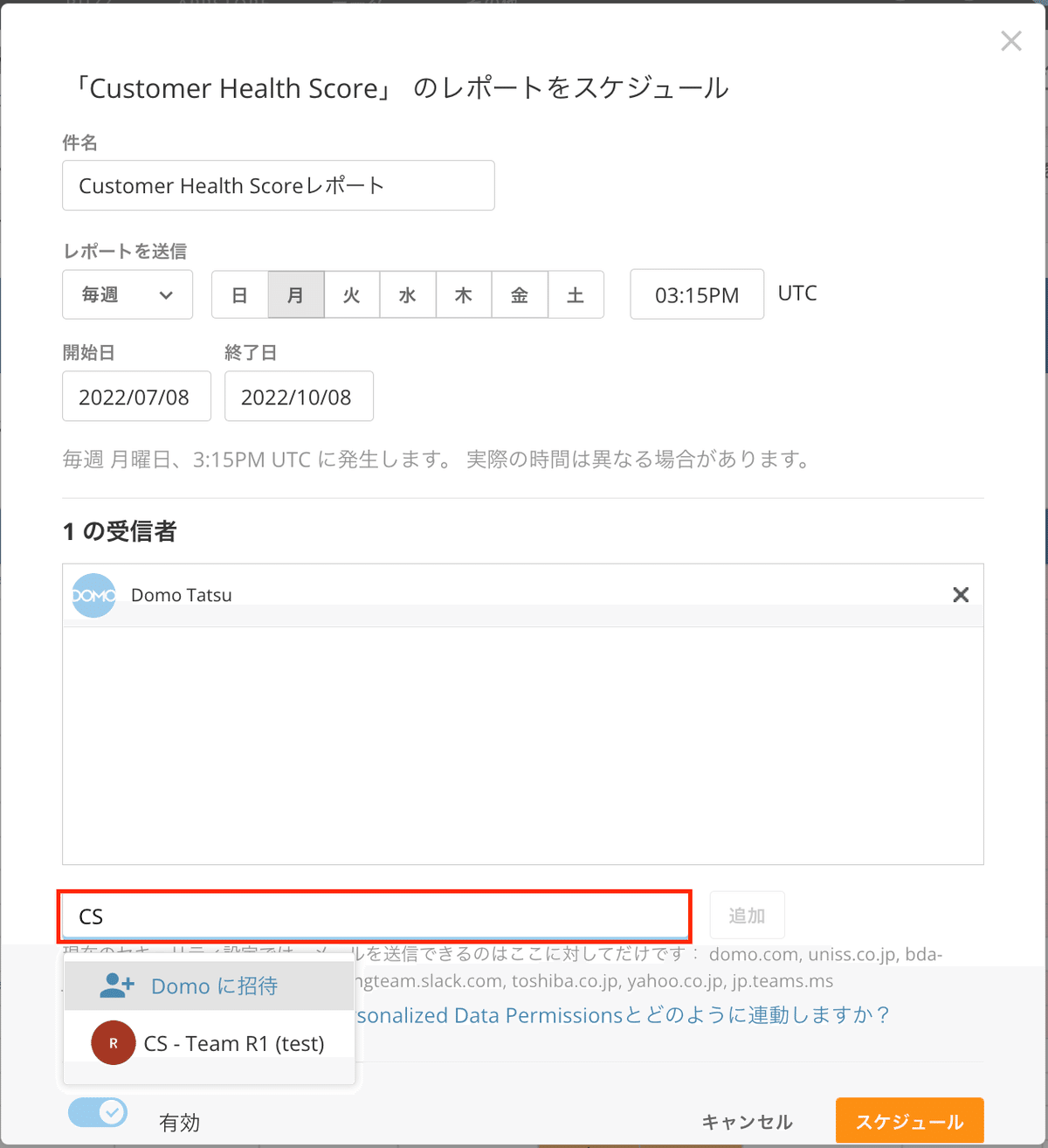This screenshot has height=1148, width=1048.
Task: Toggle the 有効 enabled switch
Action: coord(98,1112)
